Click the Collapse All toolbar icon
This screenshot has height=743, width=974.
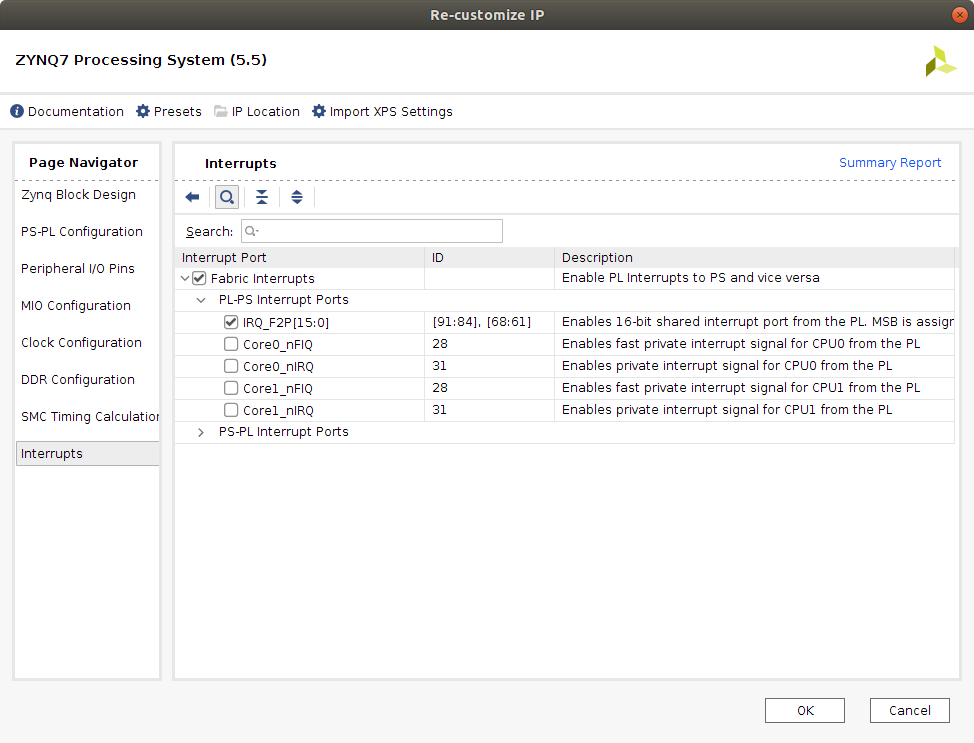tap(262, 198)
